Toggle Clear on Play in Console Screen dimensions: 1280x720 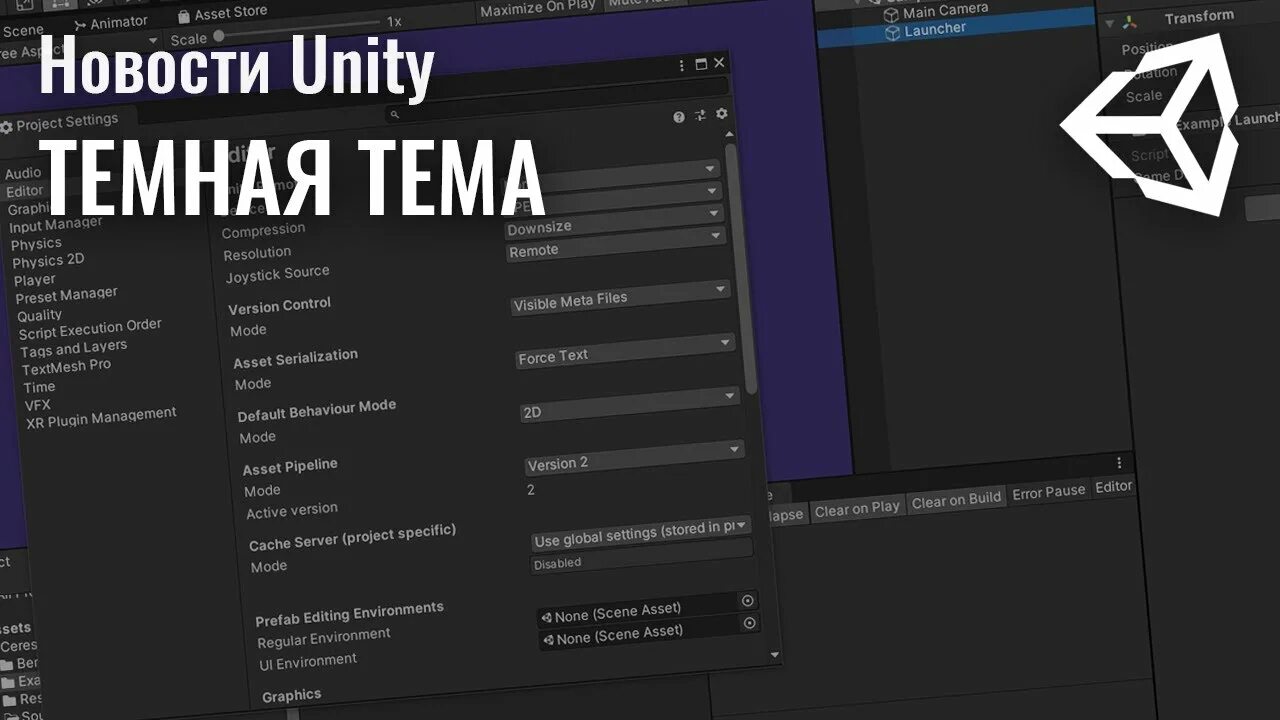click(x=857, y=508)
